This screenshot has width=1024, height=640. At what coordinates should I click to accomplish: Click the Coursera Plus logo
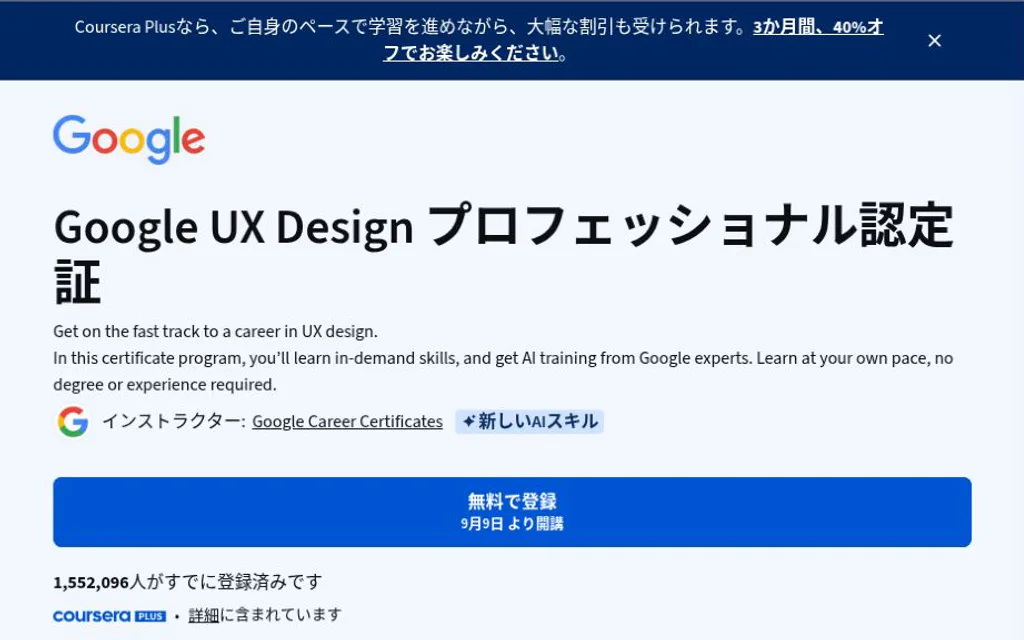click(109, 616)
